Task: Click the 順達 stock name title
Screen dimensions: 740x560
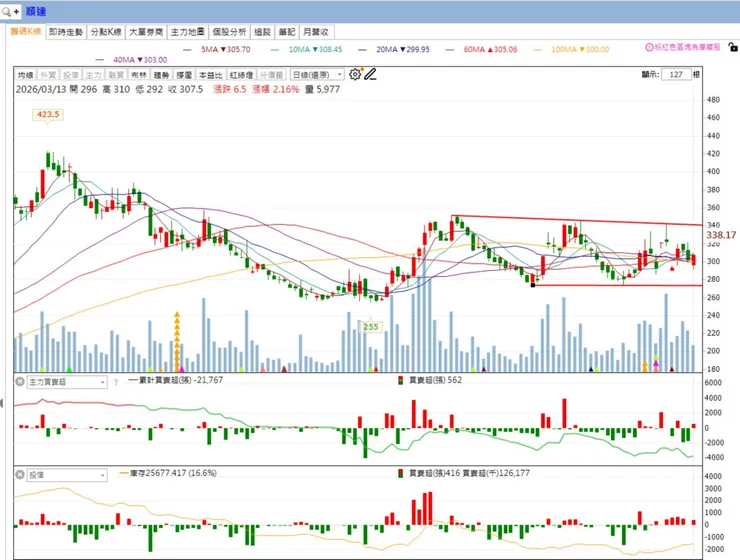Action: [35, 11]
